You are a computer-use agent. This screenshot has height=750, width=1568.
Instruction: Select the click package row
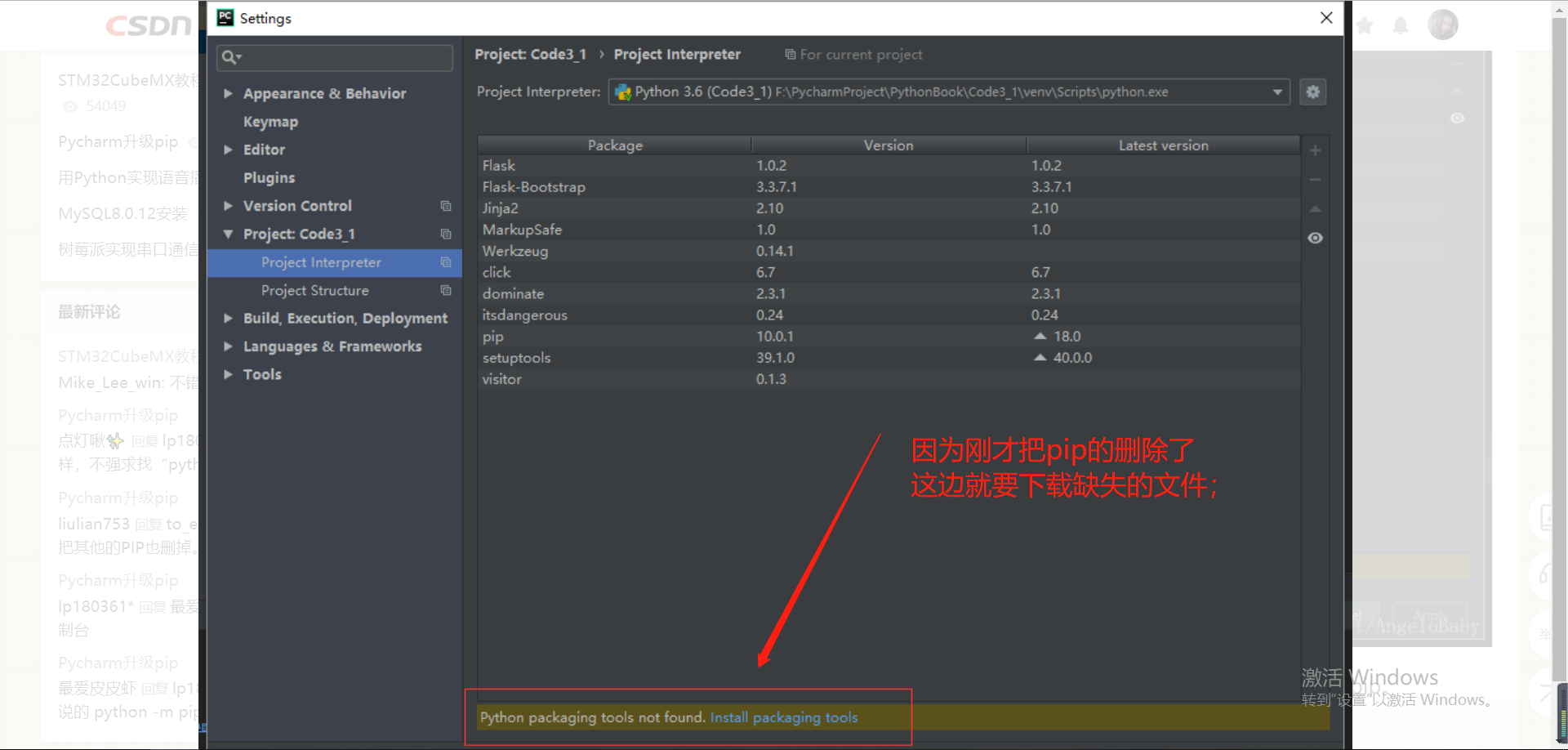[x=889, y=272]
